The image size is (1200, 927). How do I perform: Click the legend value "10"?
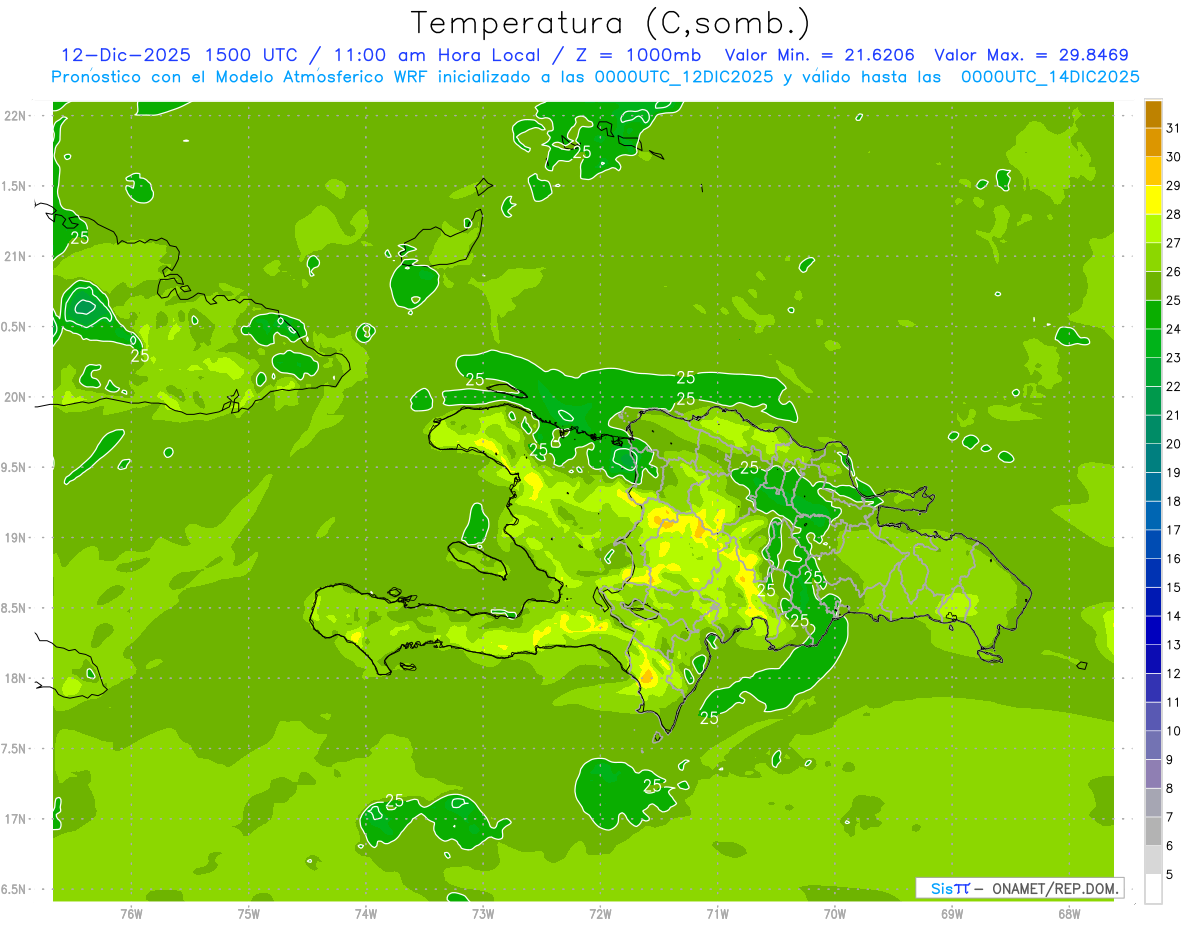[x=1174, y=731]
